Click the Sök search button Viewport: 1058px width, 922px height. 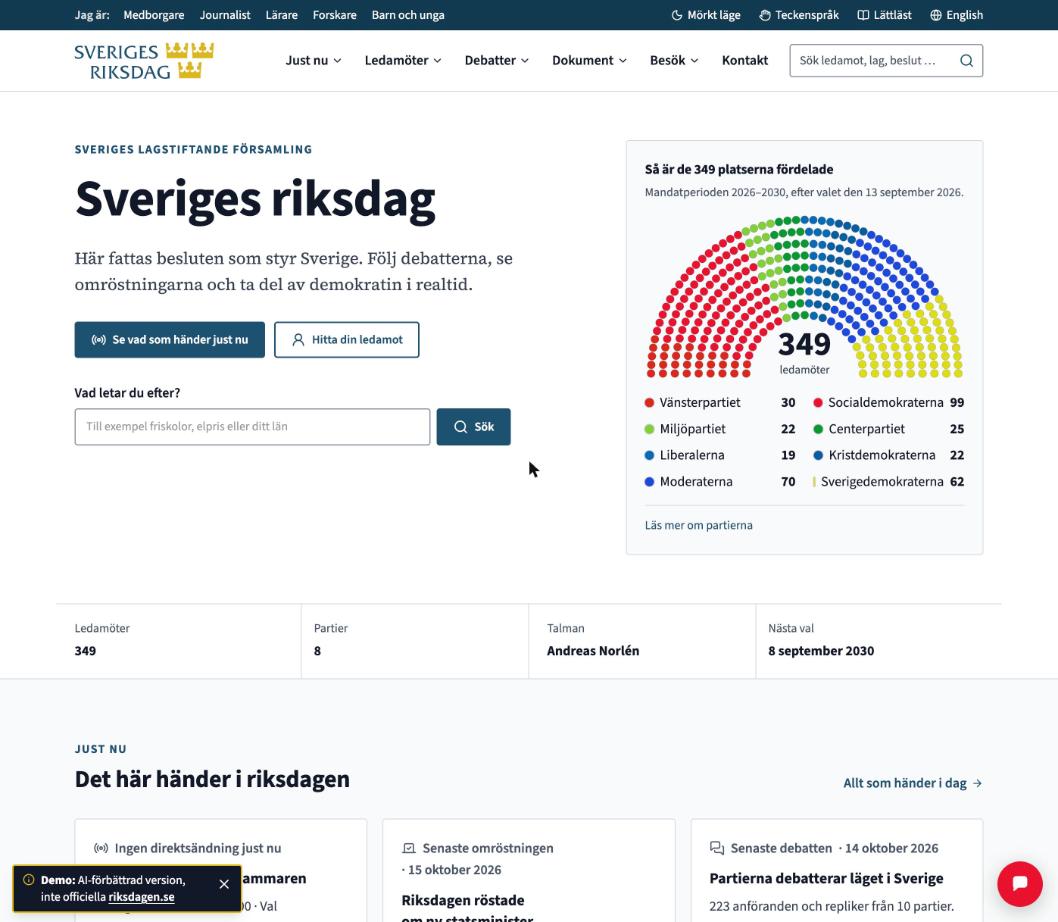coord(474,427)
